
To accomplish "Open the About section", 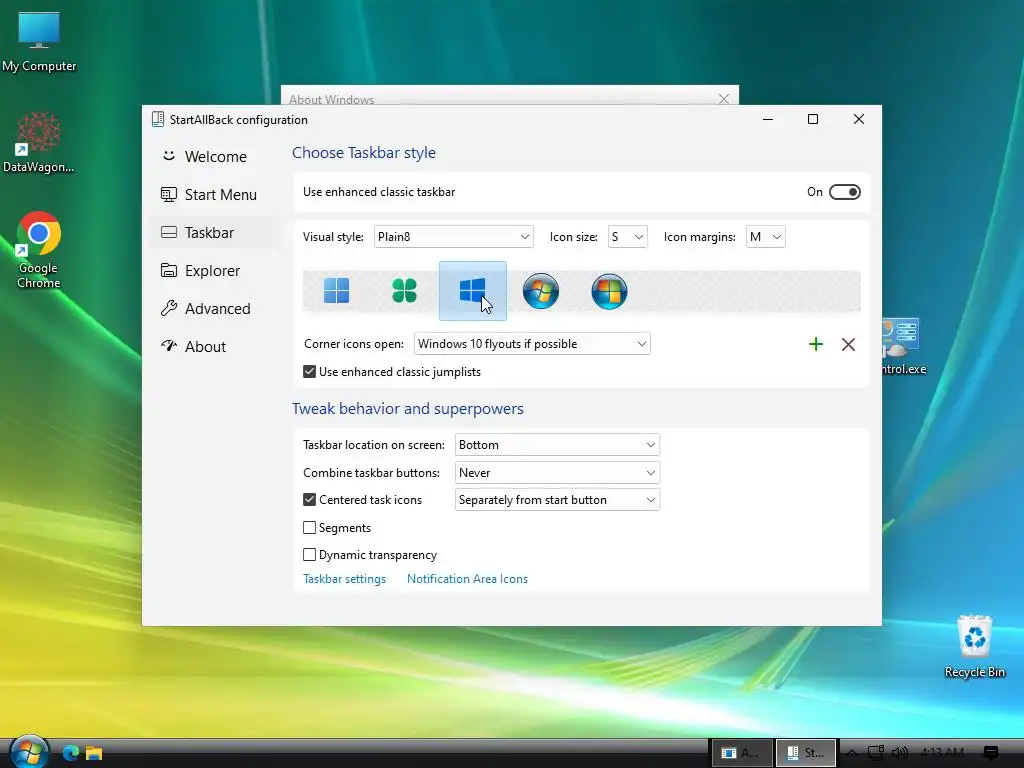I will click(x=214, y=346).
